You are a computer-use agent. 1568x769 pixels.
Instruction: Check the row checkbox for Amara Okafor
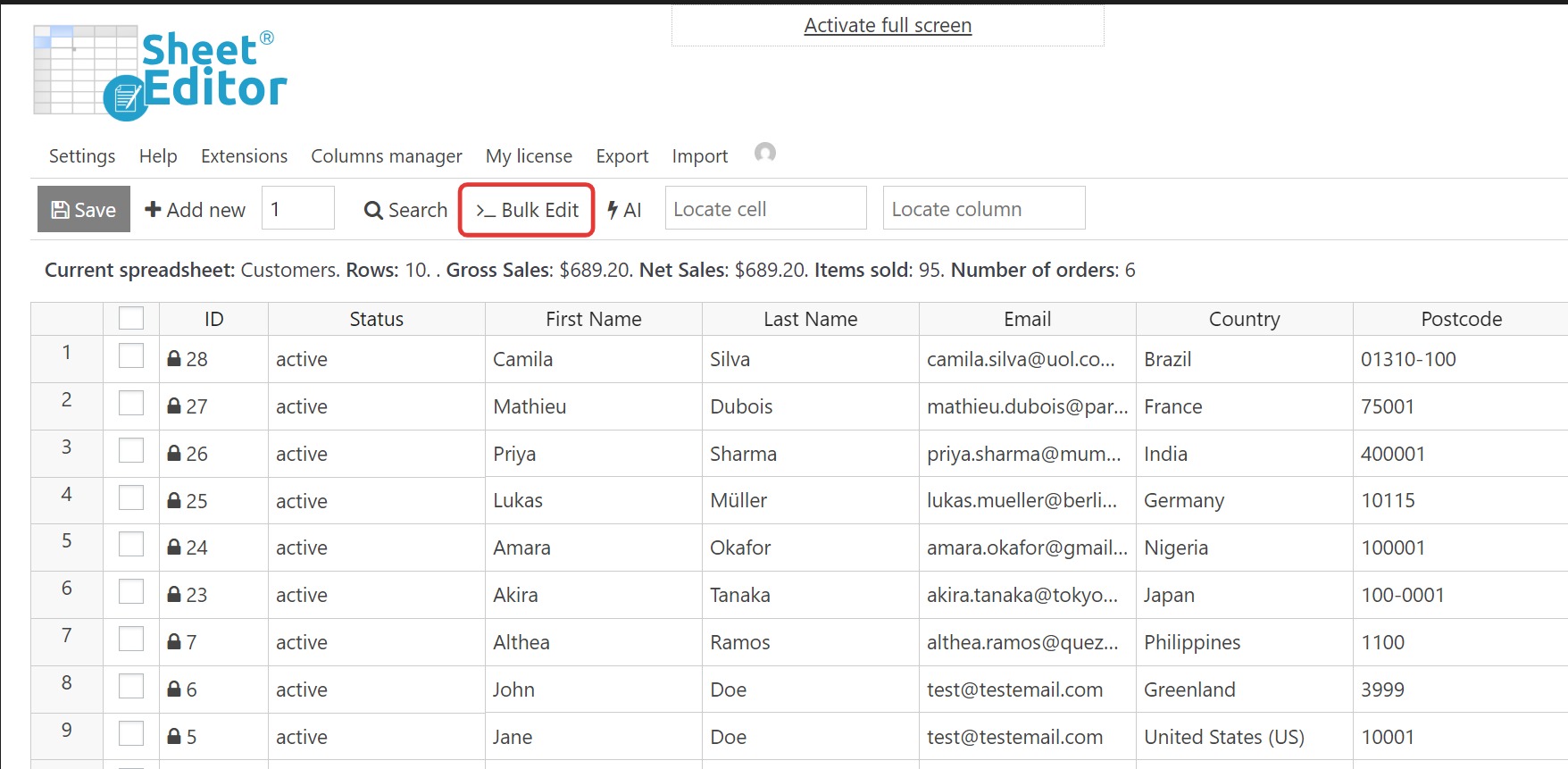[x=131, y=544]
